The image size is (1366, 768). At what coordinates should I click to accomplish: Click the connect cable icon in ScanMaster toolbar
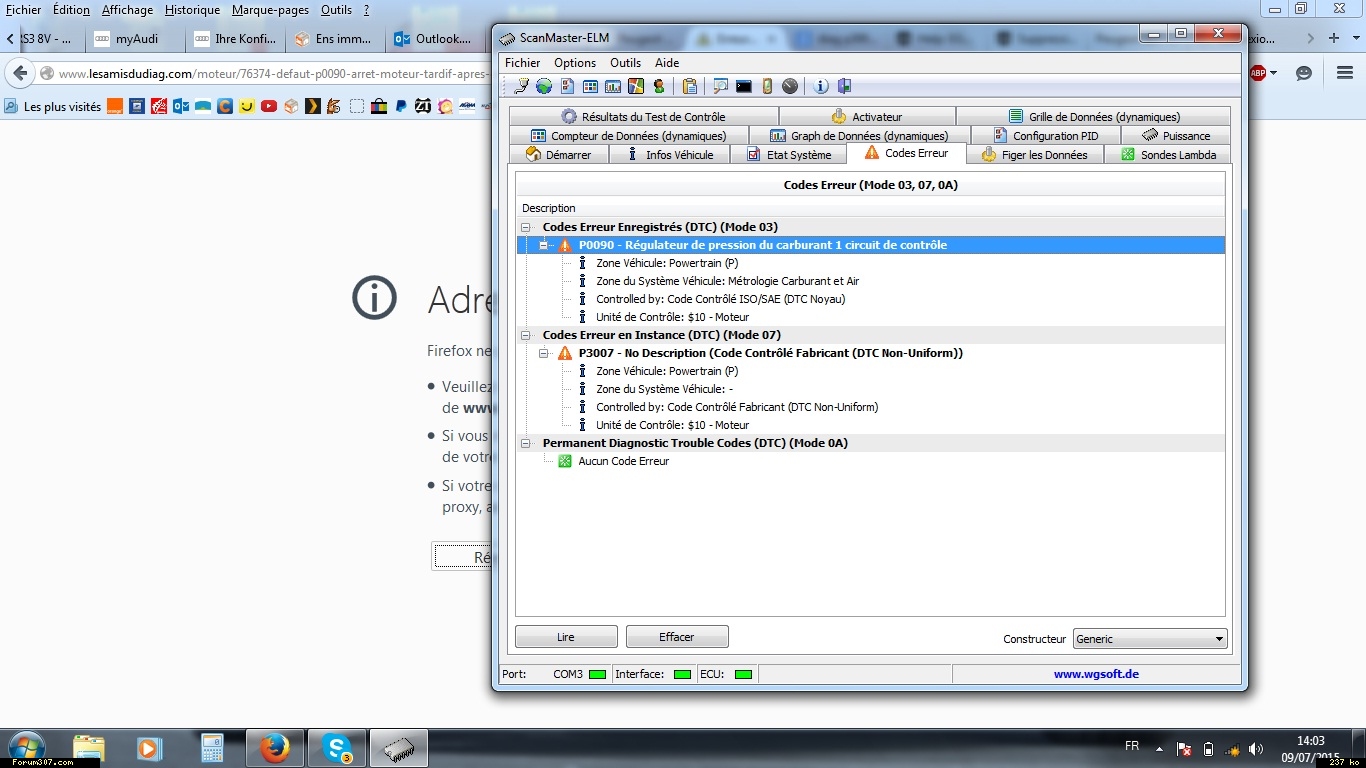pyautogui.click(x=521, y=87)
